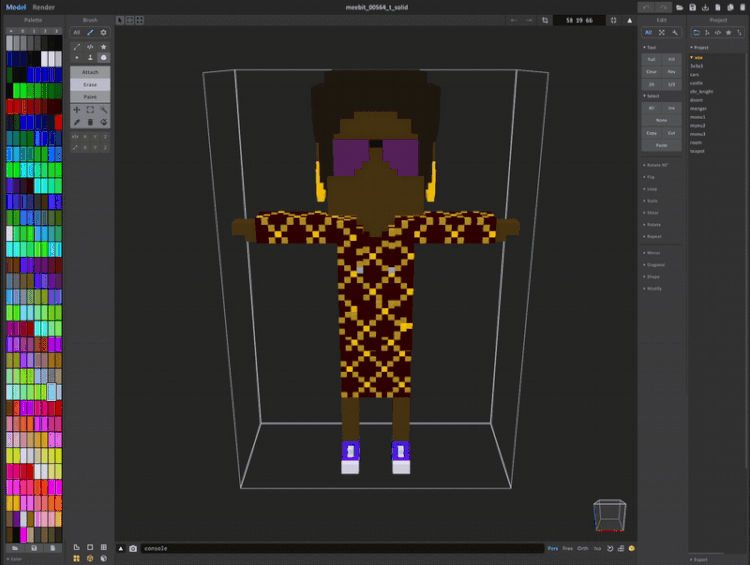
Task: Select the voxel dot brush mode
Action: pyautogui.click(x=77, y=57)
